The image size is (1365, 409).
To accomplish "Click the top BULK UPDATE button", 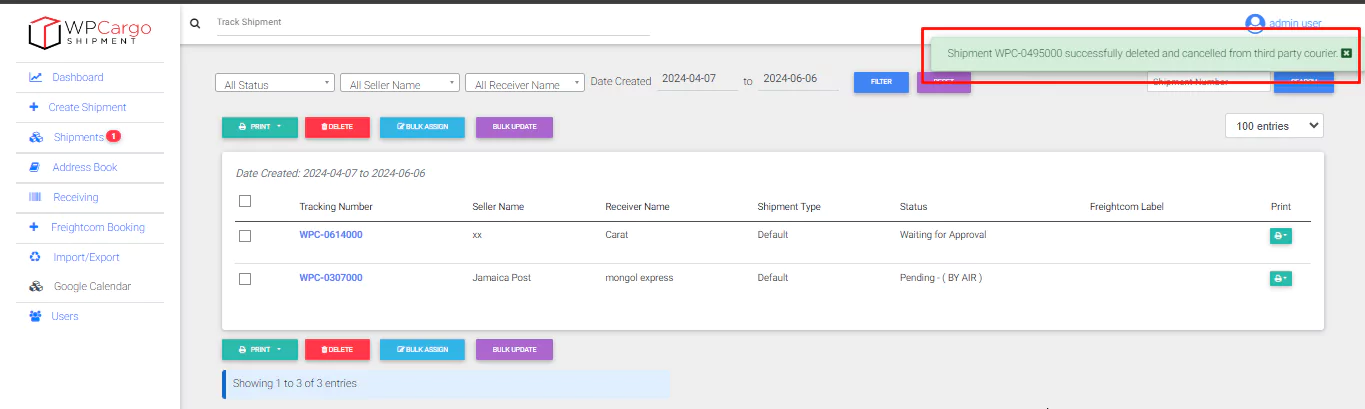I will 514,127.
